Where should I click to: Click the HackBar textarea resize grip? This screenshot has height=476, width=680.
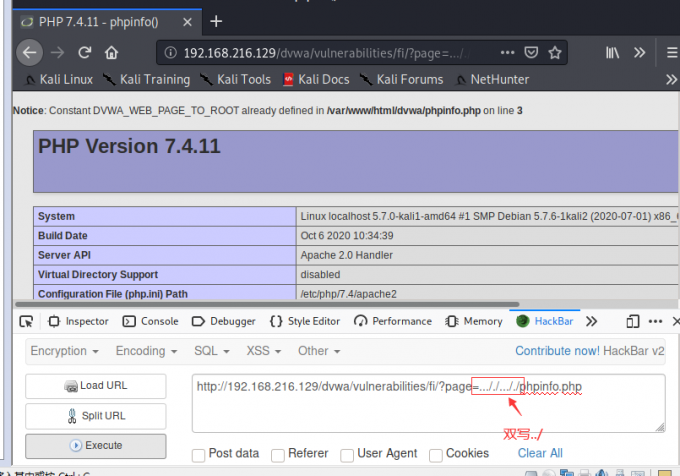(x=660, y=427)
